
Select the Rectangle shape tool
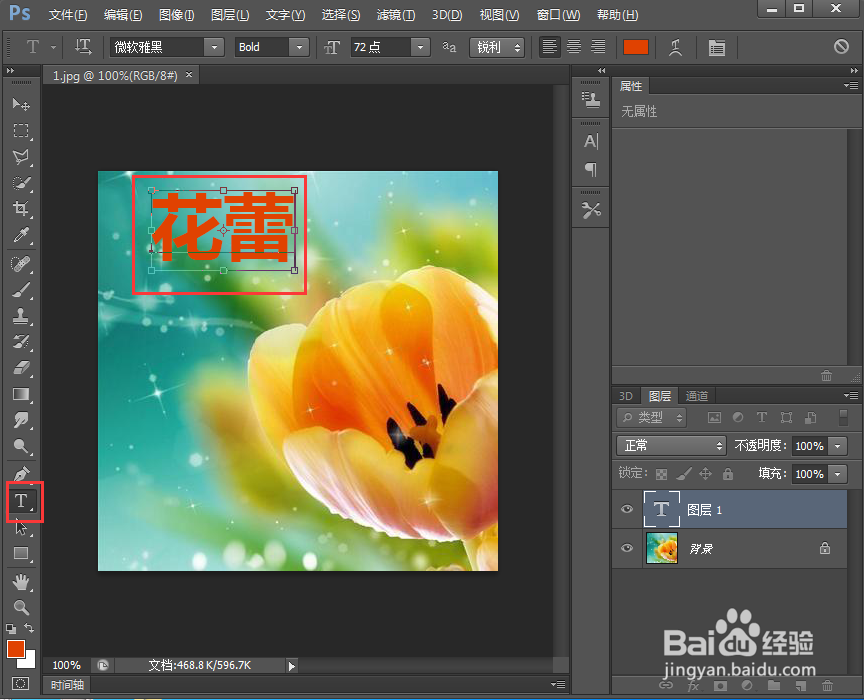click(21, 553)
